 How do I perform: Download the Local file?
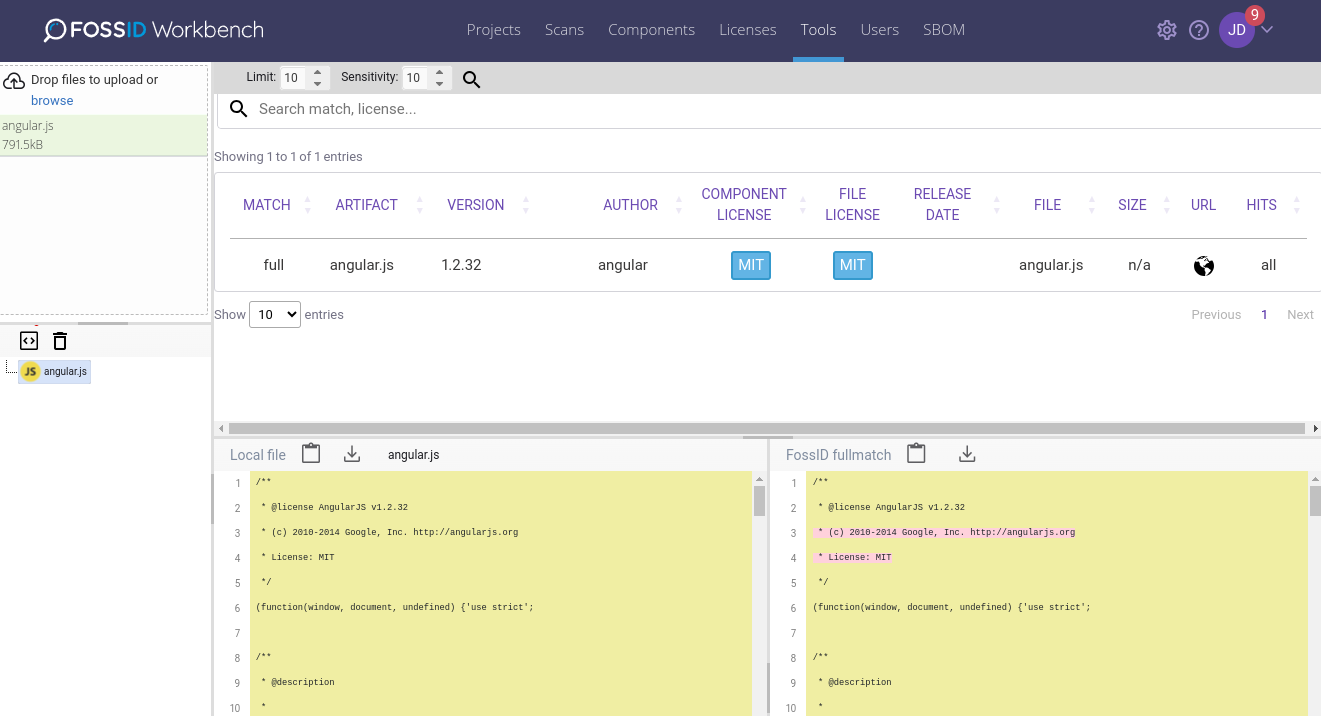point(352,454)
